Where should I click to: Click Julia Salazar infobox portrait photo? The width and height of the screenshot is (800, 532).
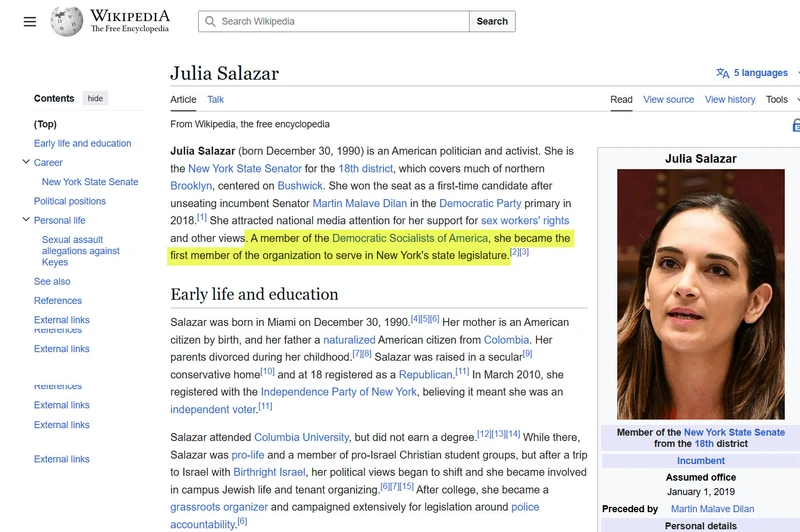click(701, 294)
